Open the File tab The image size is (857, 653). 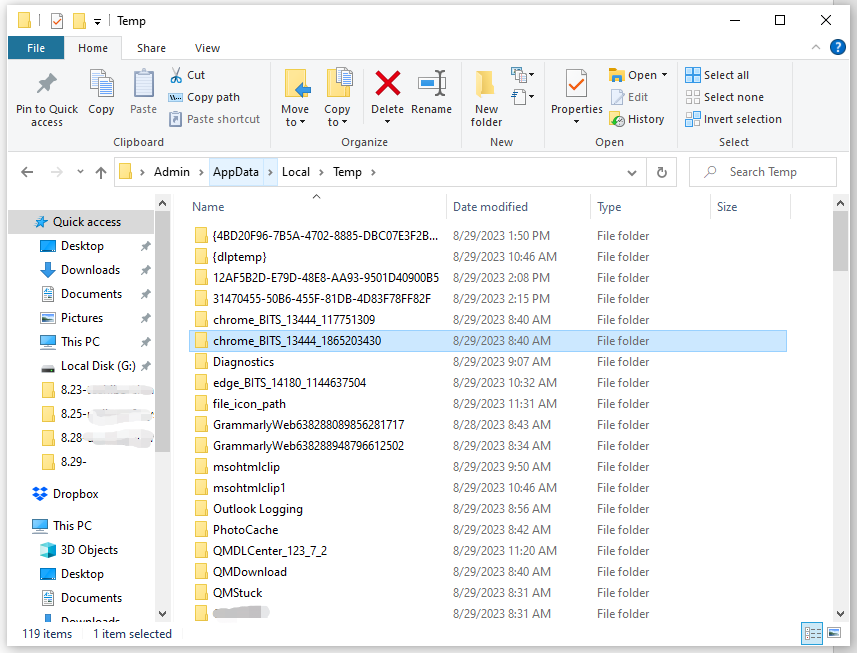[36, 48]
